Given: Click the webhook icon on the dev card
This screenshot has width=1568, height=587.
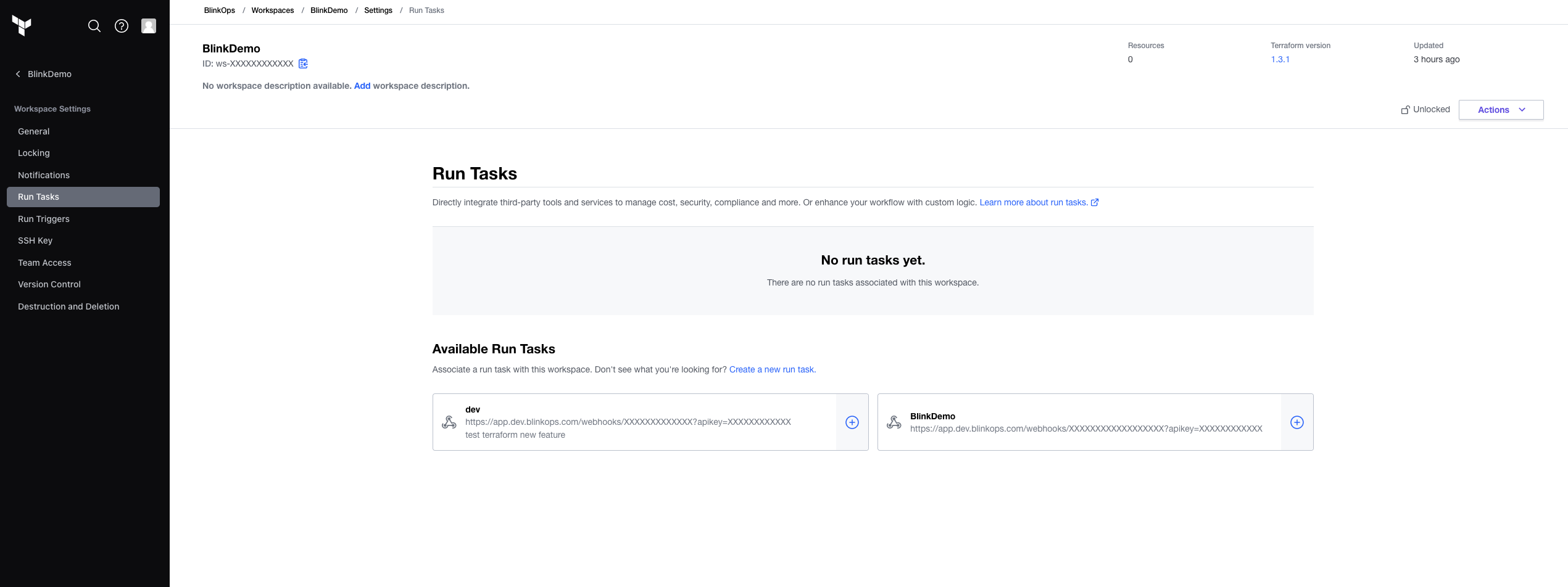Looking at the screenshot, I should coord(449,422).
